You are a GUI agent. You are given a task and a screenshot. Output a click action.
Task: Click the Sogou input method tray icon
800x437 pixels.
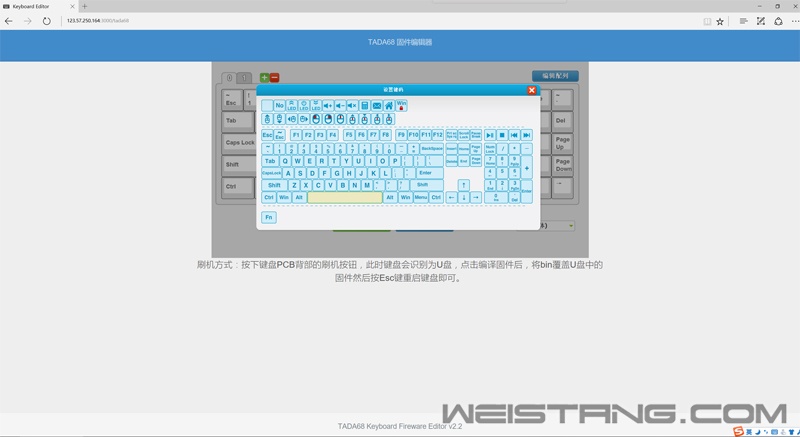coord(738,431)
